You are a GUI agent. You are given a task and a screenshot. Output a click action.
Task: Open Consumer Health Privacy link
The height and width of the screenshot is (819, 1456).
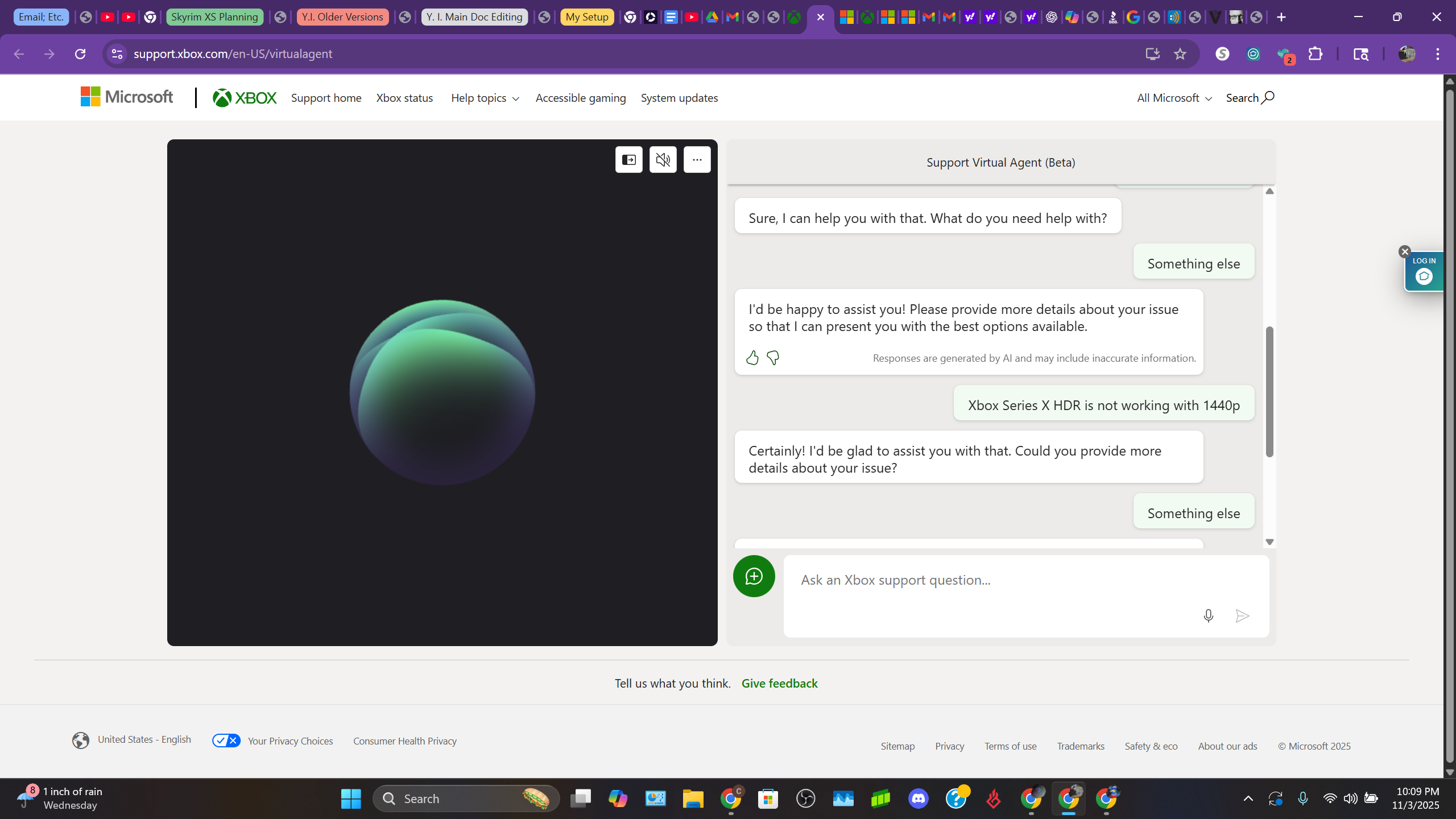pos(405,741)
